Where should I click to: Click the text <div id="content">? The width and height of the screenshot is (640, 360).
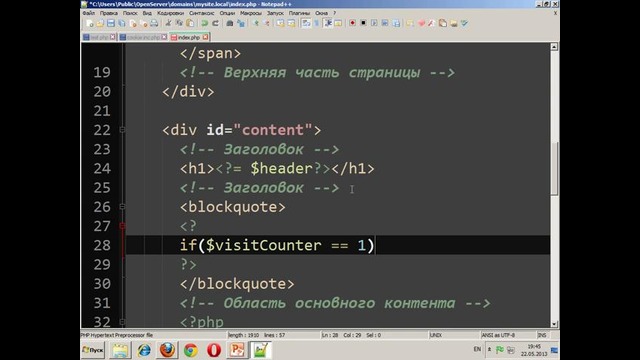242,130
